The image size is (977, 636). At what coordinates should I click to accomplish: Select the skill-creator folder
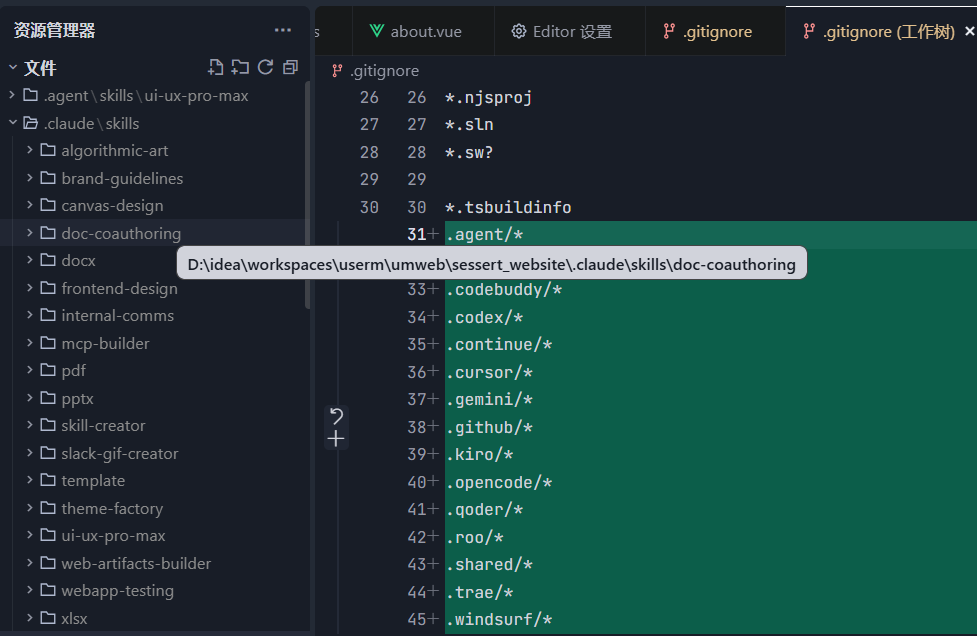point(103,426)
